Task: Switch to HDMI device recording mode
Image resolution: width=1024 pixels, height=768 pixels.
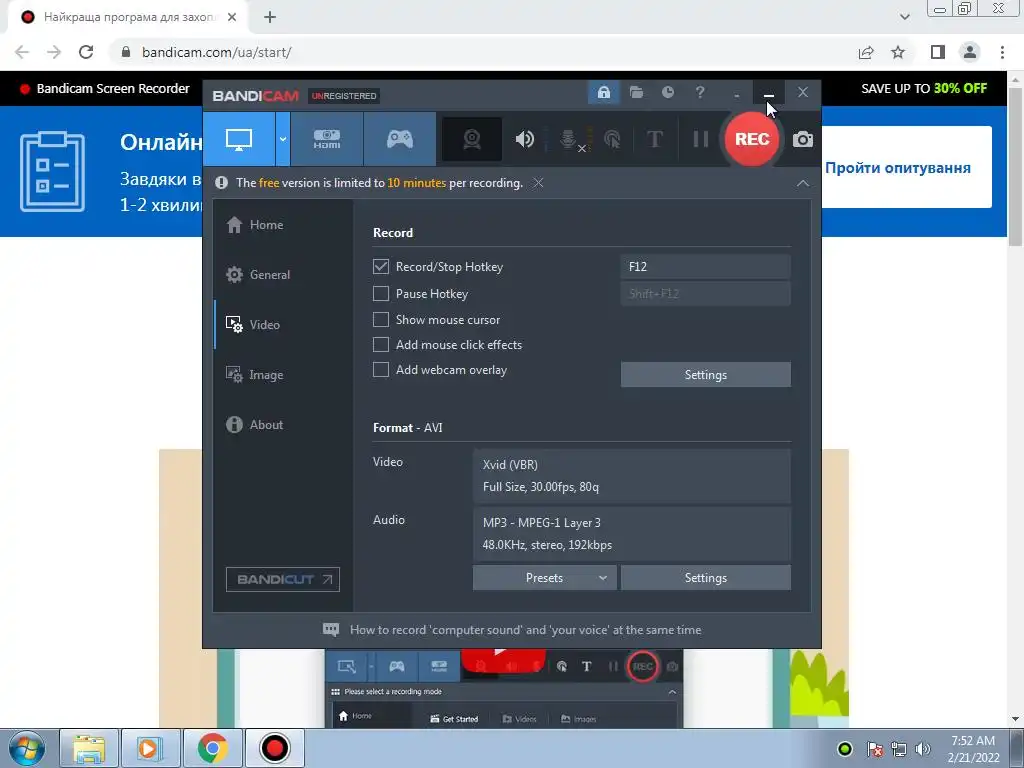Action: pos(327,139)
